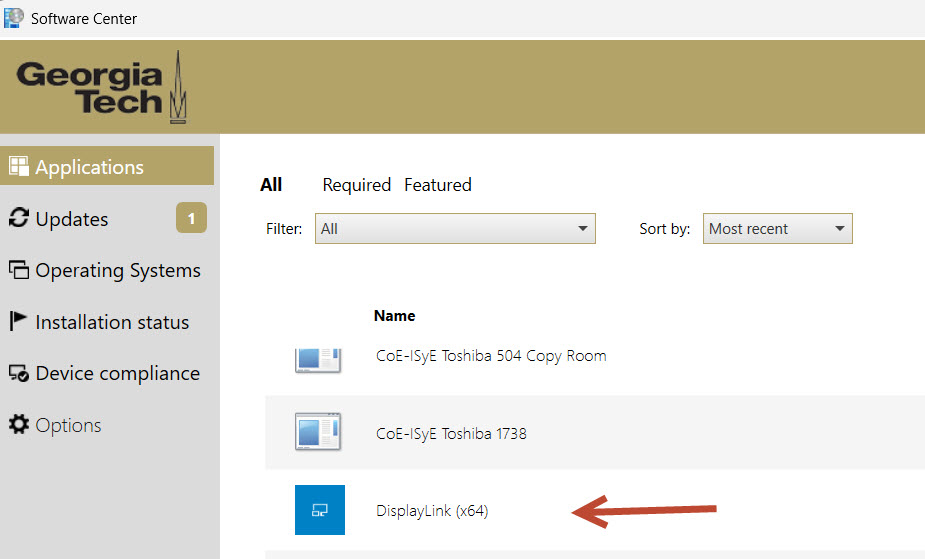The width and height of the screenshot is (925, 559).
Task: Click the Device compliance checkmark icon
Action: point(19,373)
